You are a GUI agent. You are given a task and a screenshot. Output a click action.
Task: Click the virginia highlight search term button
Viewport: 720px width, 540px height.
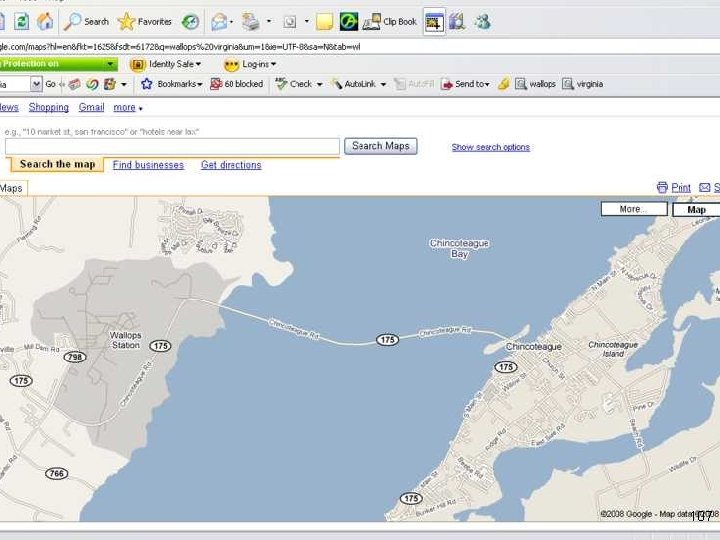[582, 84]
